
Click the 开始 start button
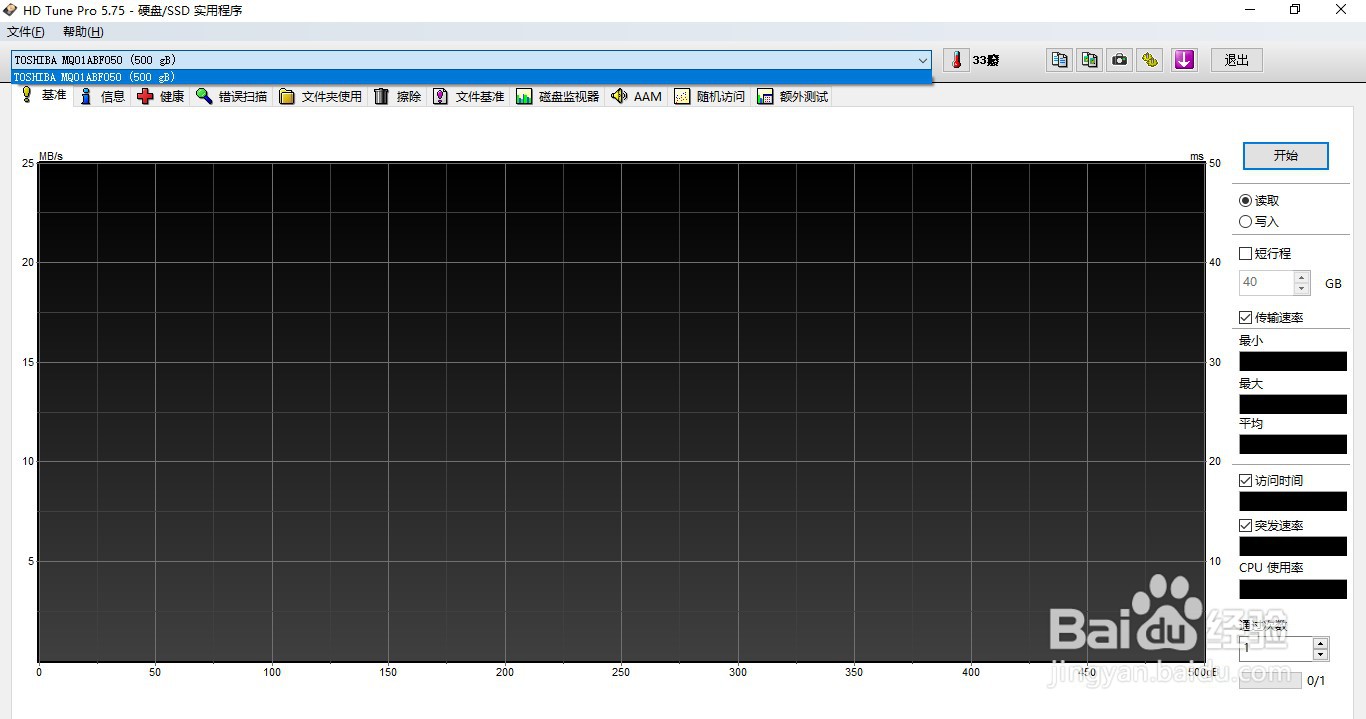(x=1285, y=156)
